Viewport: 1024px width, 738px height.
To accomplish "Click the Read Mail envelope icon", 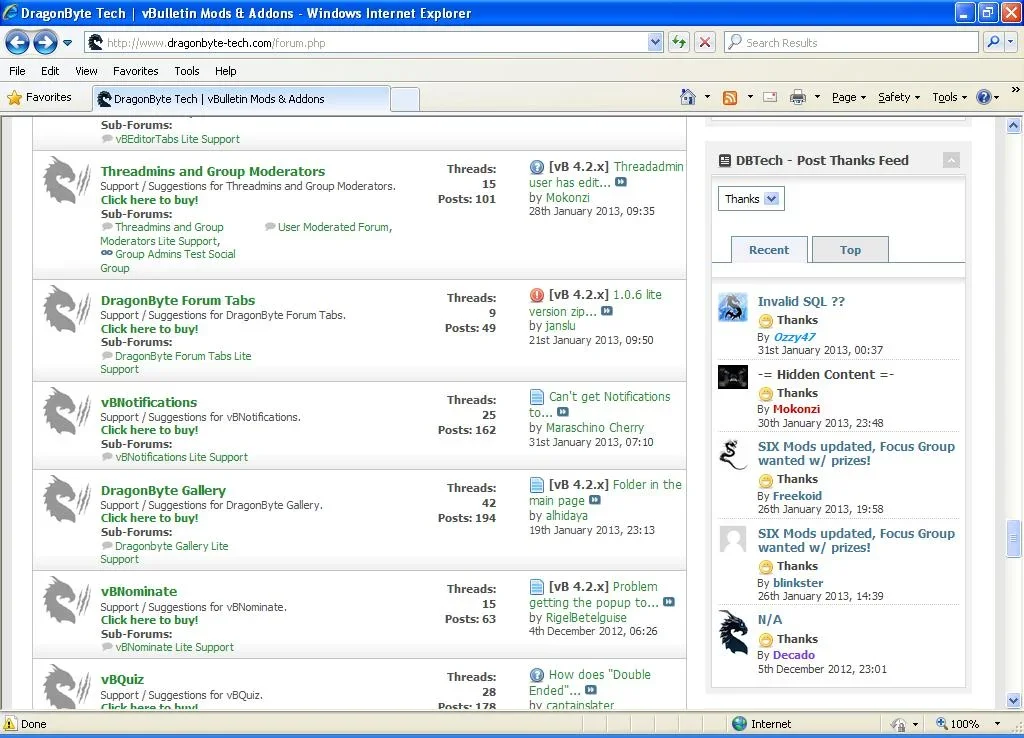I will coord(770,97).
